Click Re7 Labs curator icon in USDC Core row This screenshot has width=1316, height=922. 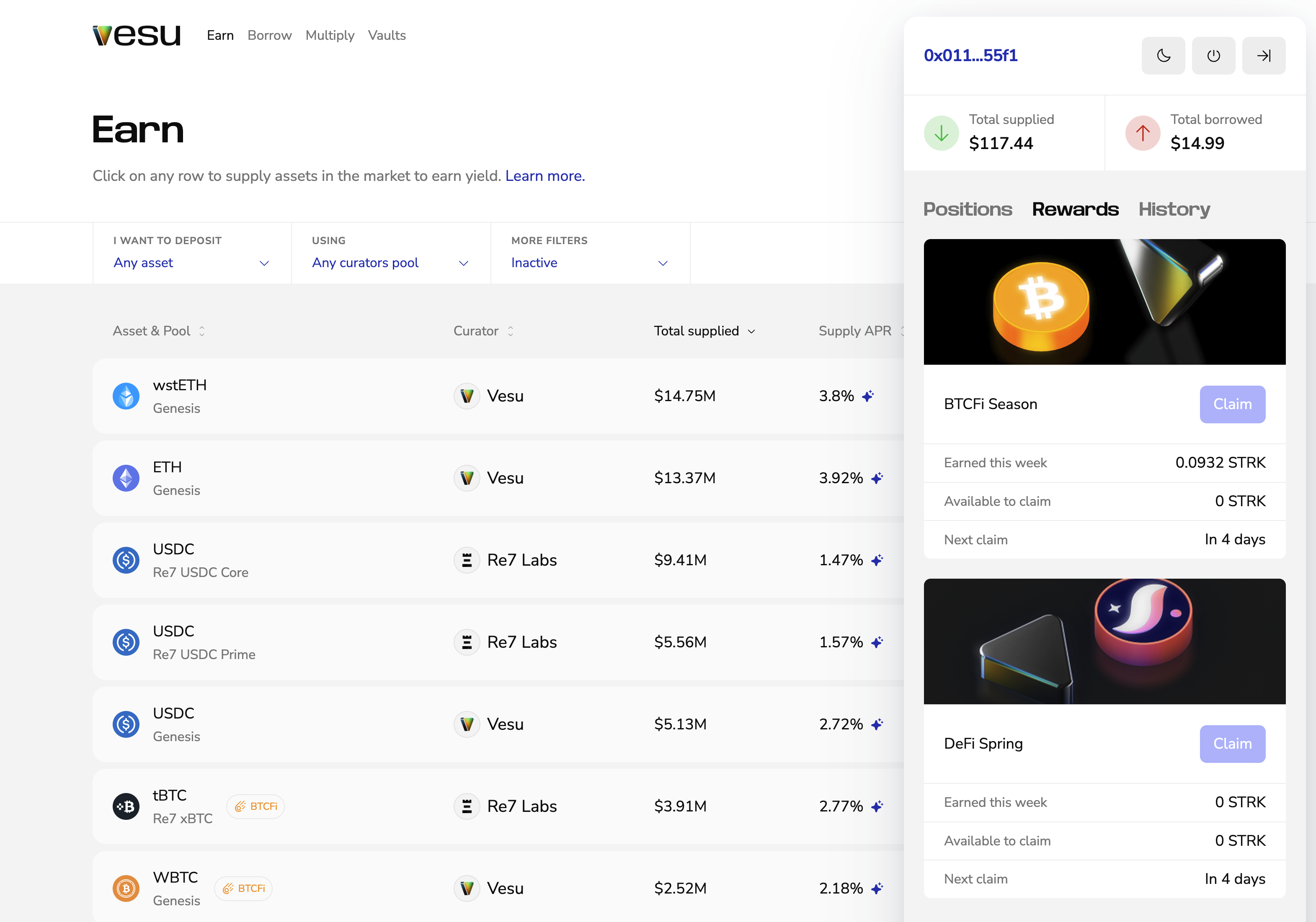[x=467, y=560]
